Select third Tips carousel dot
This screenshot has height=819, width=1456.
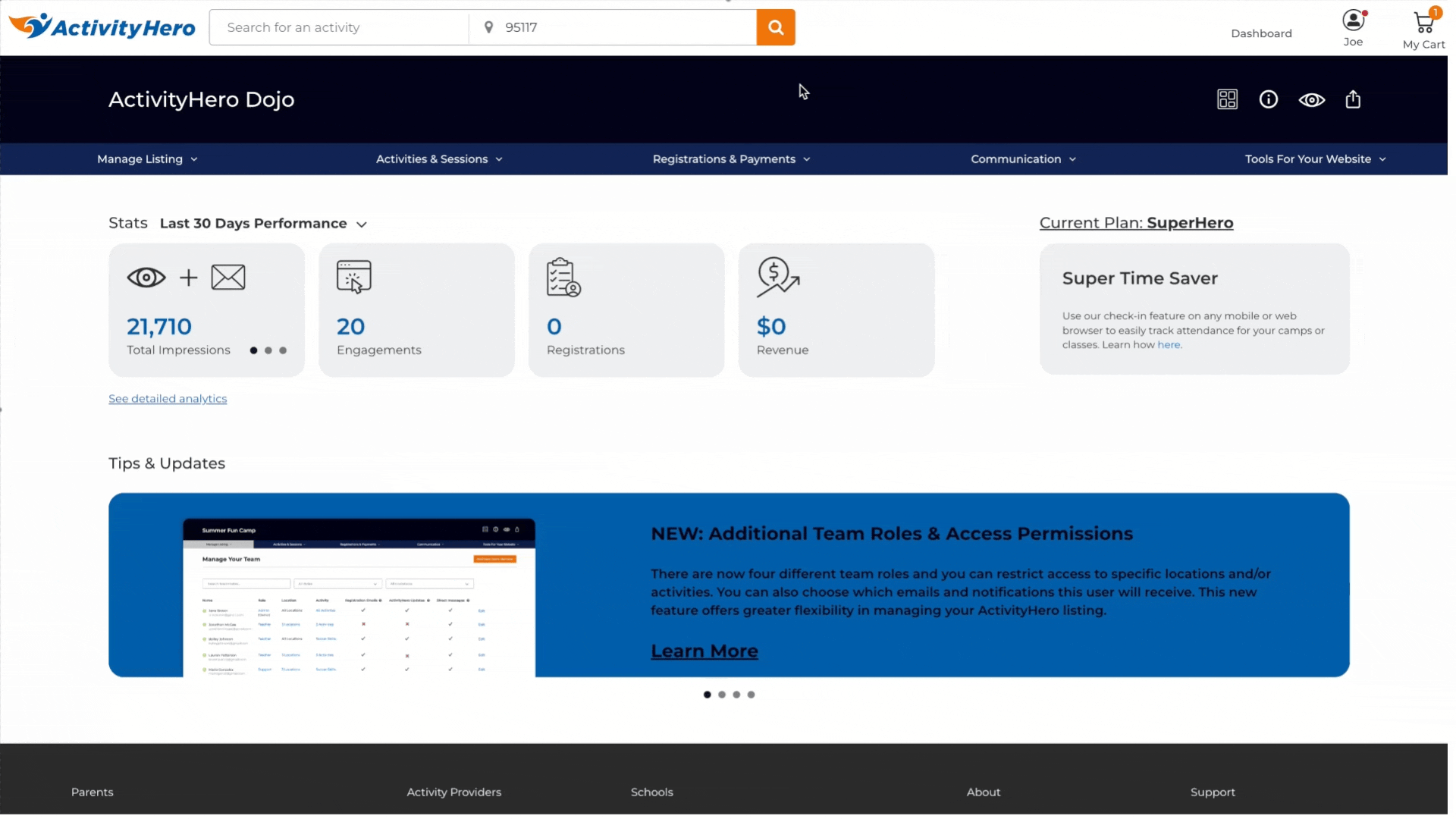click(x=736, y=695)
